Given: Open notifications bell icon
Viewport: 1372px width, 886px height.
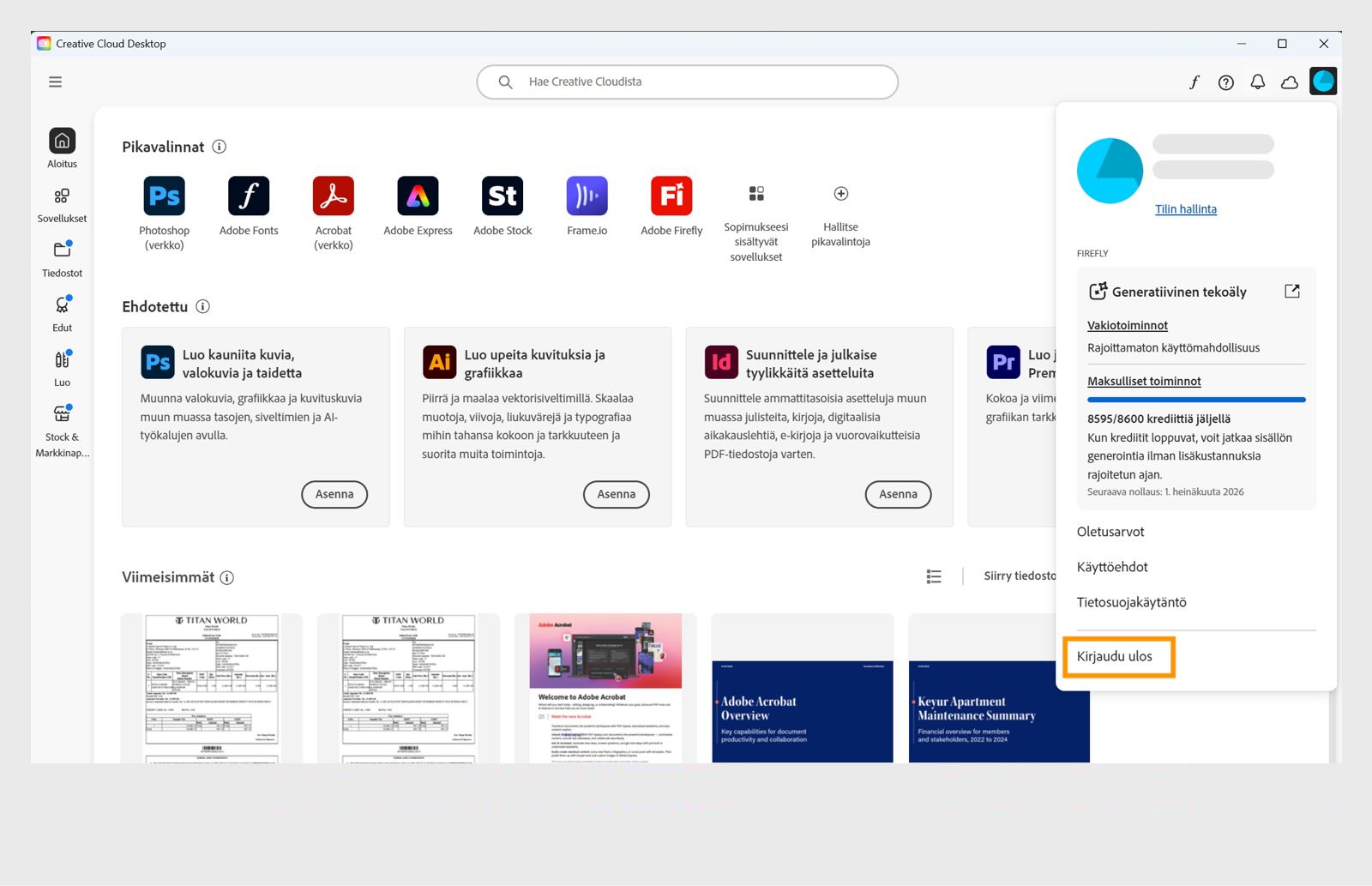Looking at the screenshot, I should pos(1258,82).
